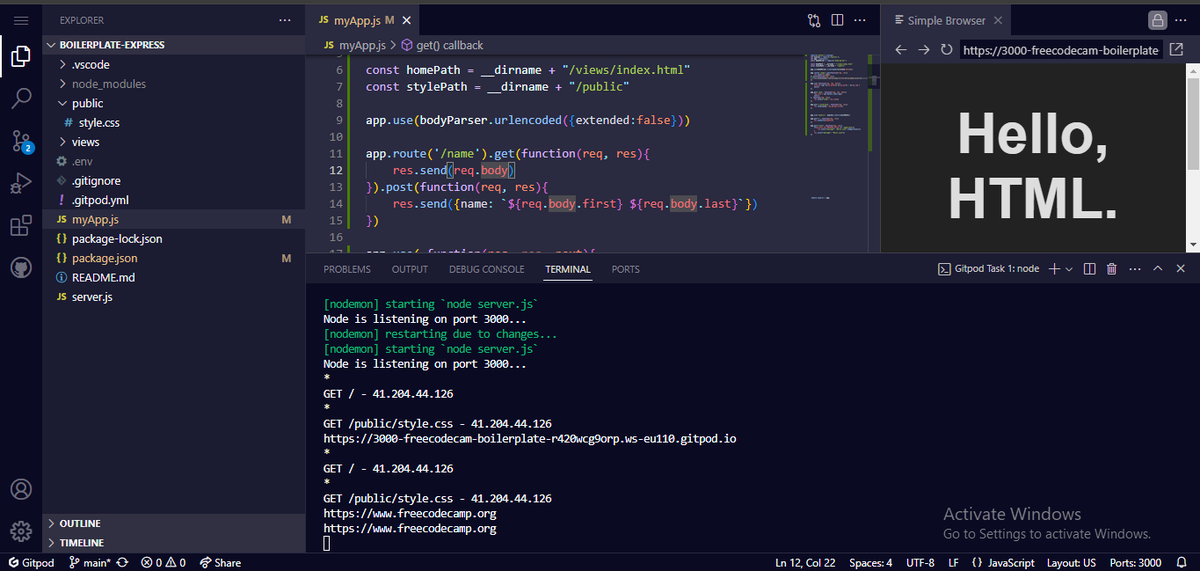1200x571 pixels.
Task: Expand the .vscode folder
Action: tap(173, 65)
